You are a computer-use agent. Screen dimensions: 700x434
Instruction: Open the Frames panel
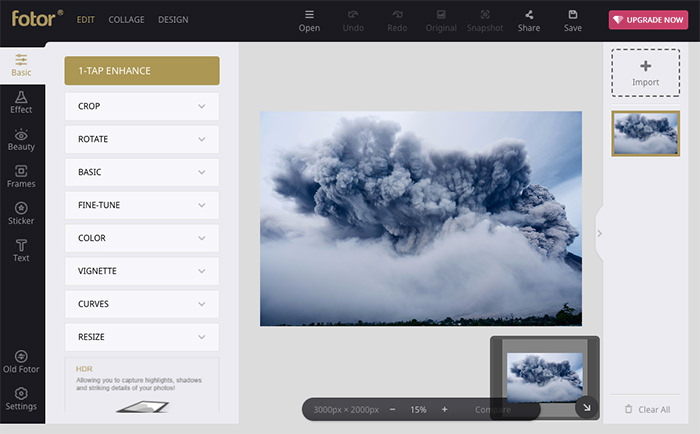click(x=21, y=176)
